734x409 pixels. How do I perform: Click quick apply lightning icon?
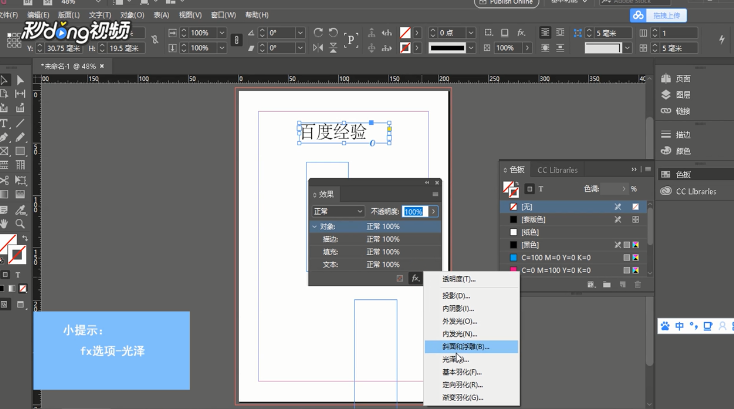click(722, 40)
